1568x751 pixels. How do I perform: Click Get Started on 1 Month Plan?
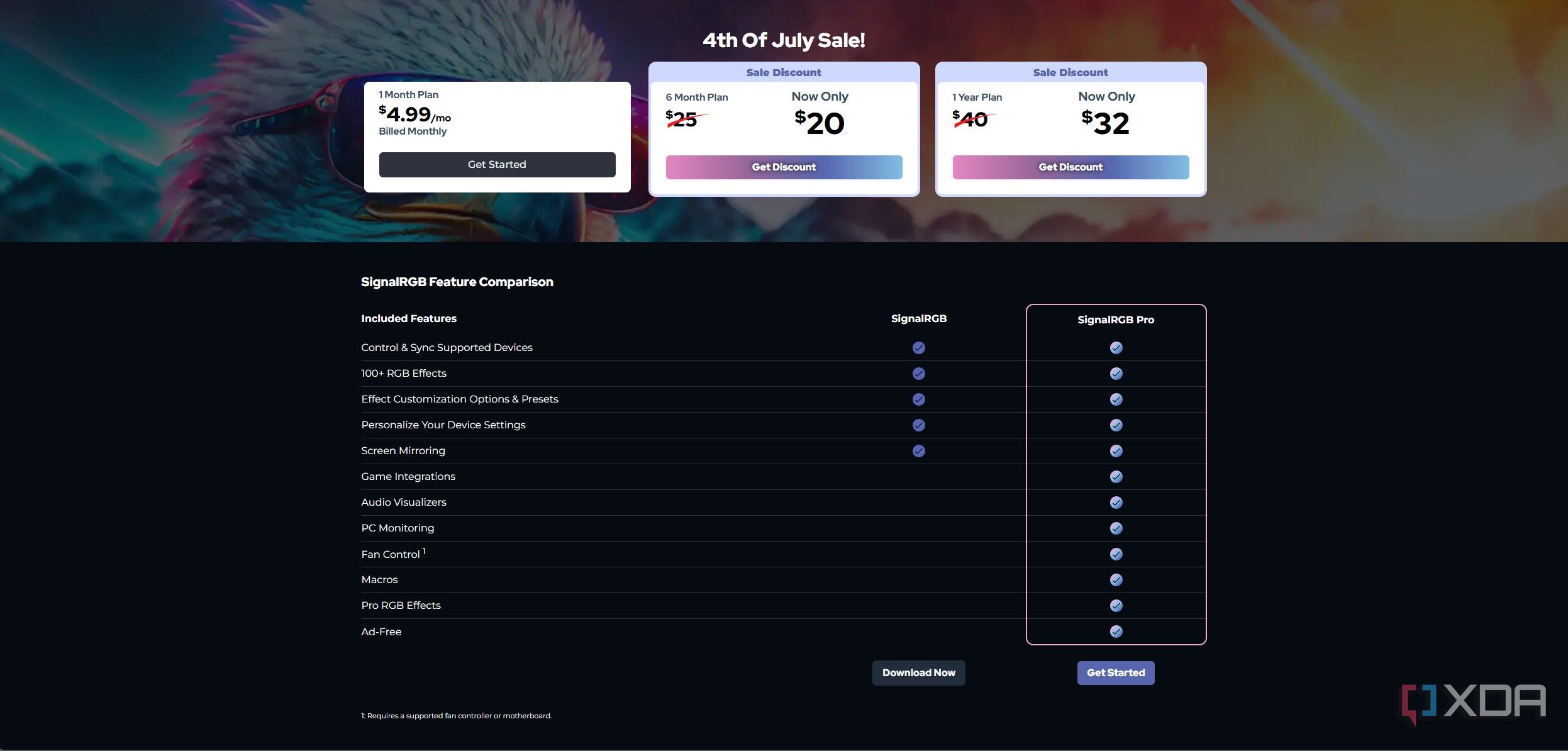pyautogui.click(x=497, y=164)
